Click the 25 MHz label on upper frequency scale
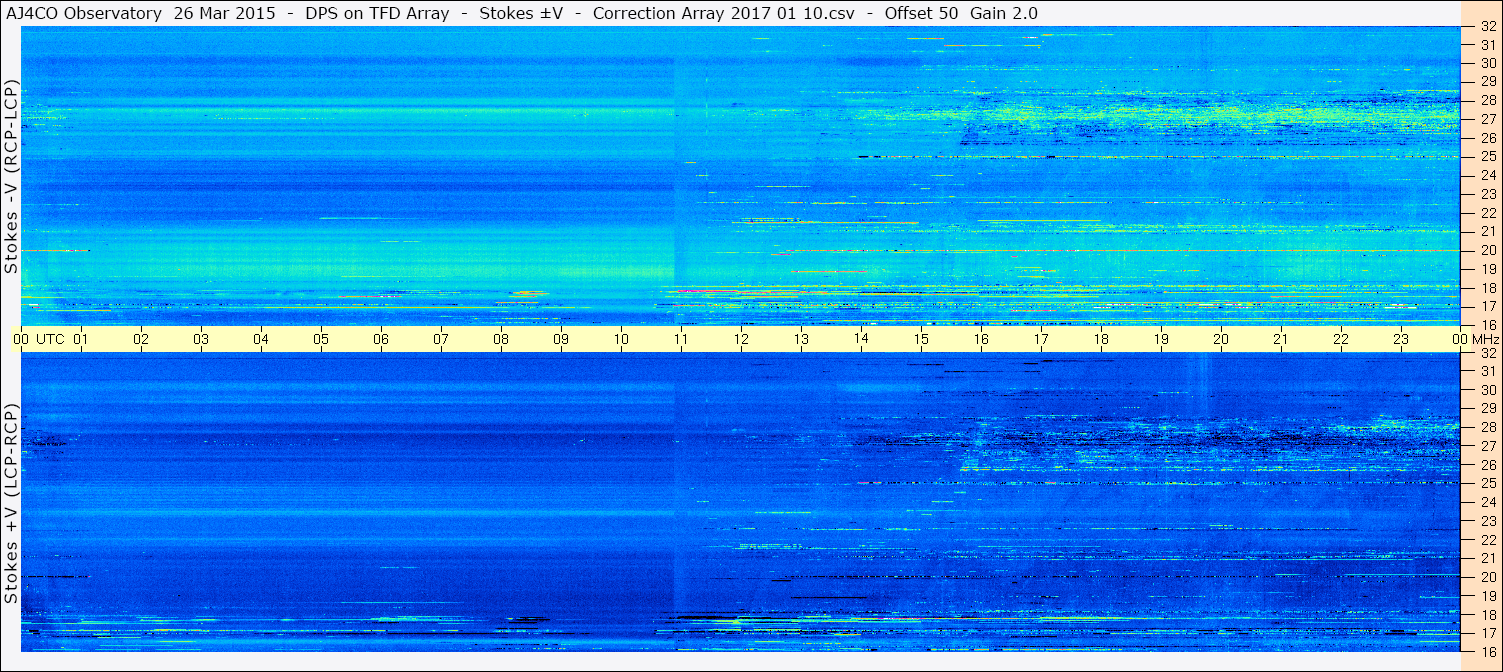The image size is (1503, 672). [x=1487, y=156]
